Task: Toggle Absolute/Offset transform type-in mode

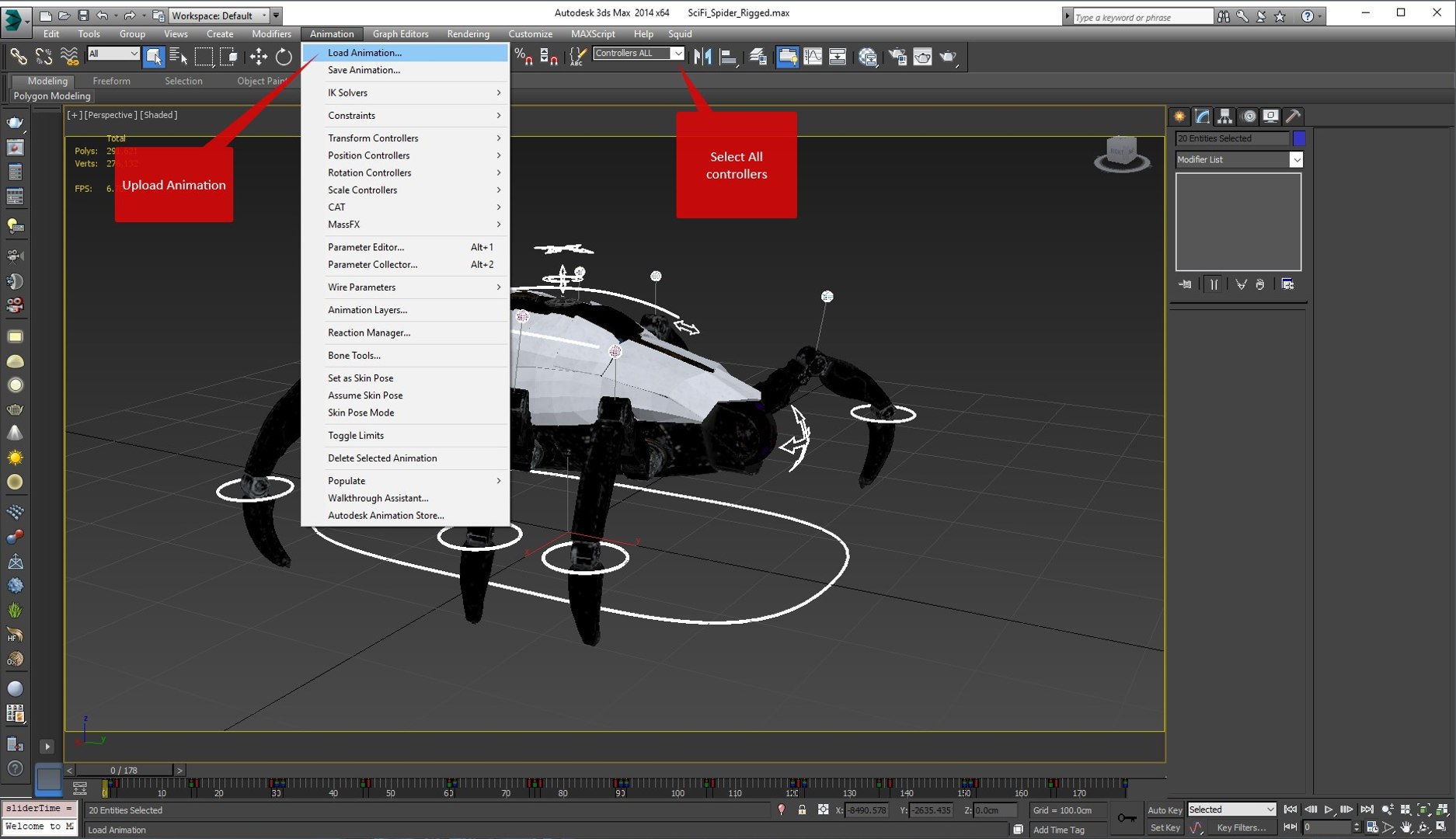Action: coord(823,809)
